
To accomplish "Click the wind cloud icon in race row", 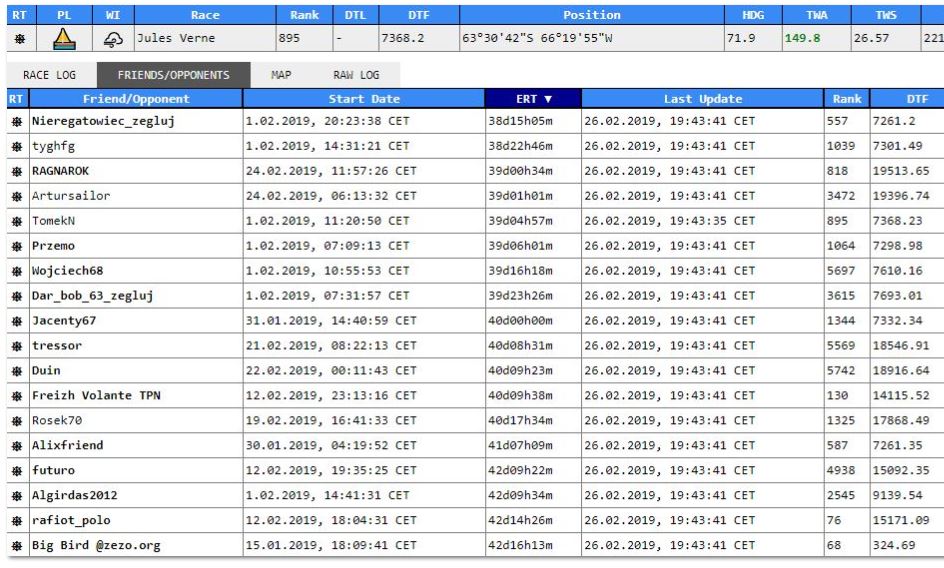I will pos(113,39).
